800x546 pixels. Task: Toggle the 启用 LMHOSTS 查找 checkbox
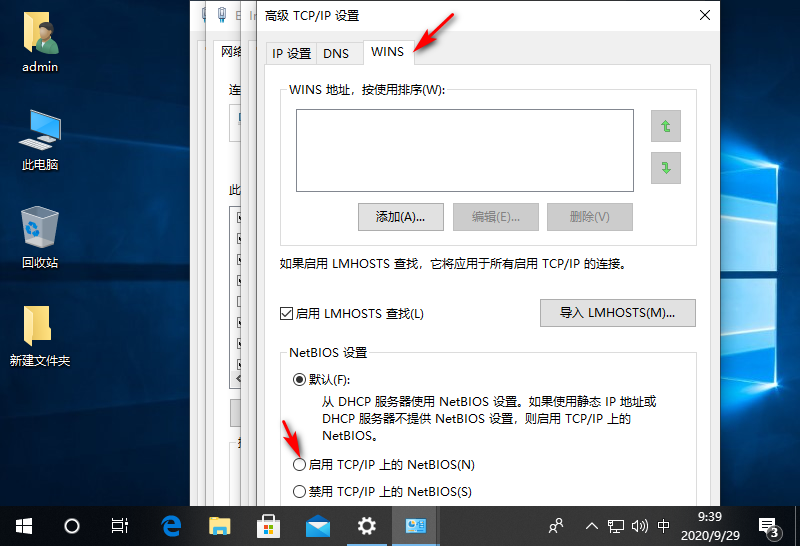(286, 314)
